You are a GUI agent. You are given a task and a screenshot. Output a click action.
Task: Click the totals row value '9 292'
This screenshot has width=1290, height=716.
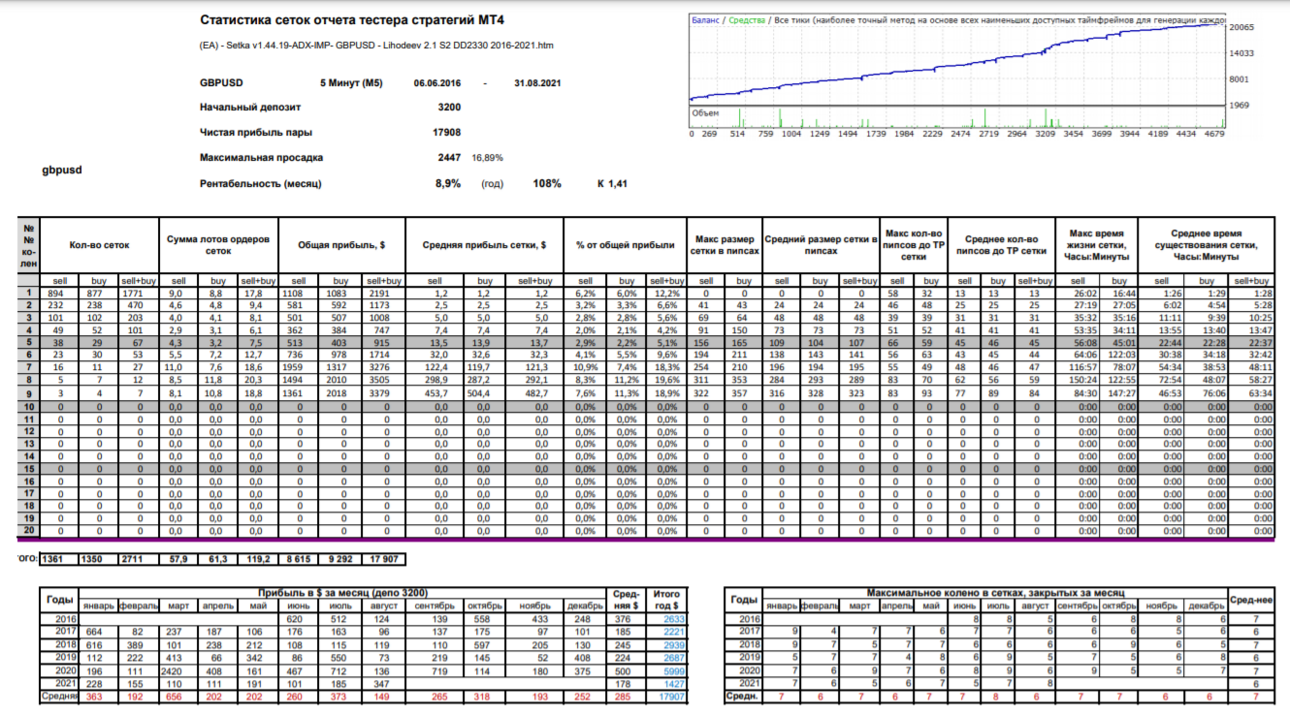click(341, 559)
